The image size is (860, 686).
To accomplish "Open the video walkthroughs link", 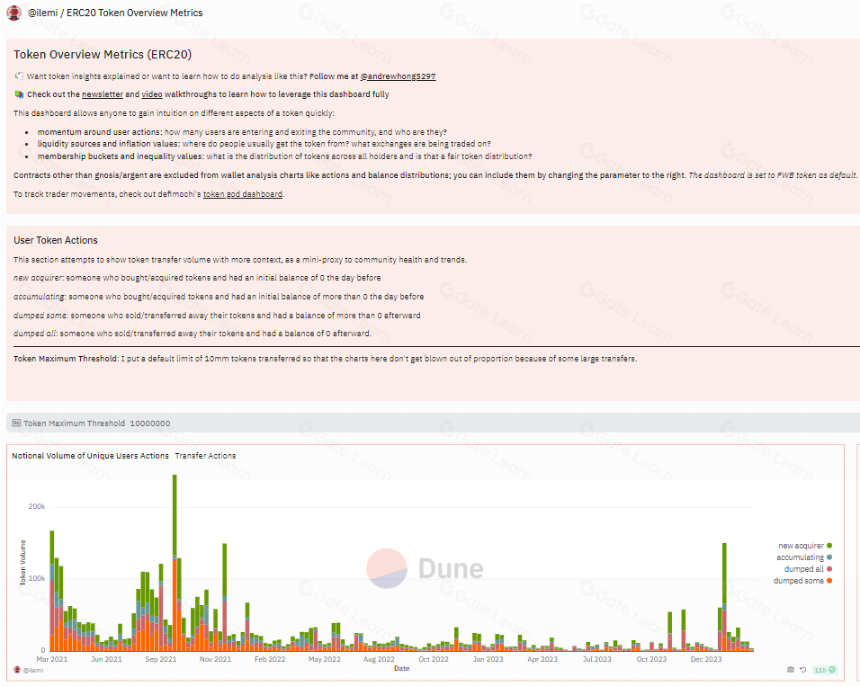I will tap(152, 94).
